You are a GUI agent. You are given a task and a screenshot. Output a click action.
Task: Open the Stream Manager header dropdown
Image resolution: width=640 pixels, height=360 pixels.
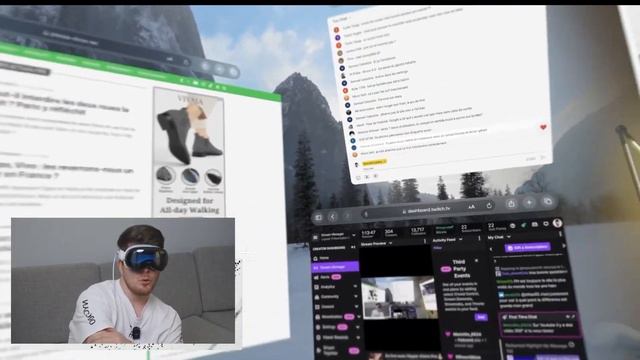(x=353, y=235)
